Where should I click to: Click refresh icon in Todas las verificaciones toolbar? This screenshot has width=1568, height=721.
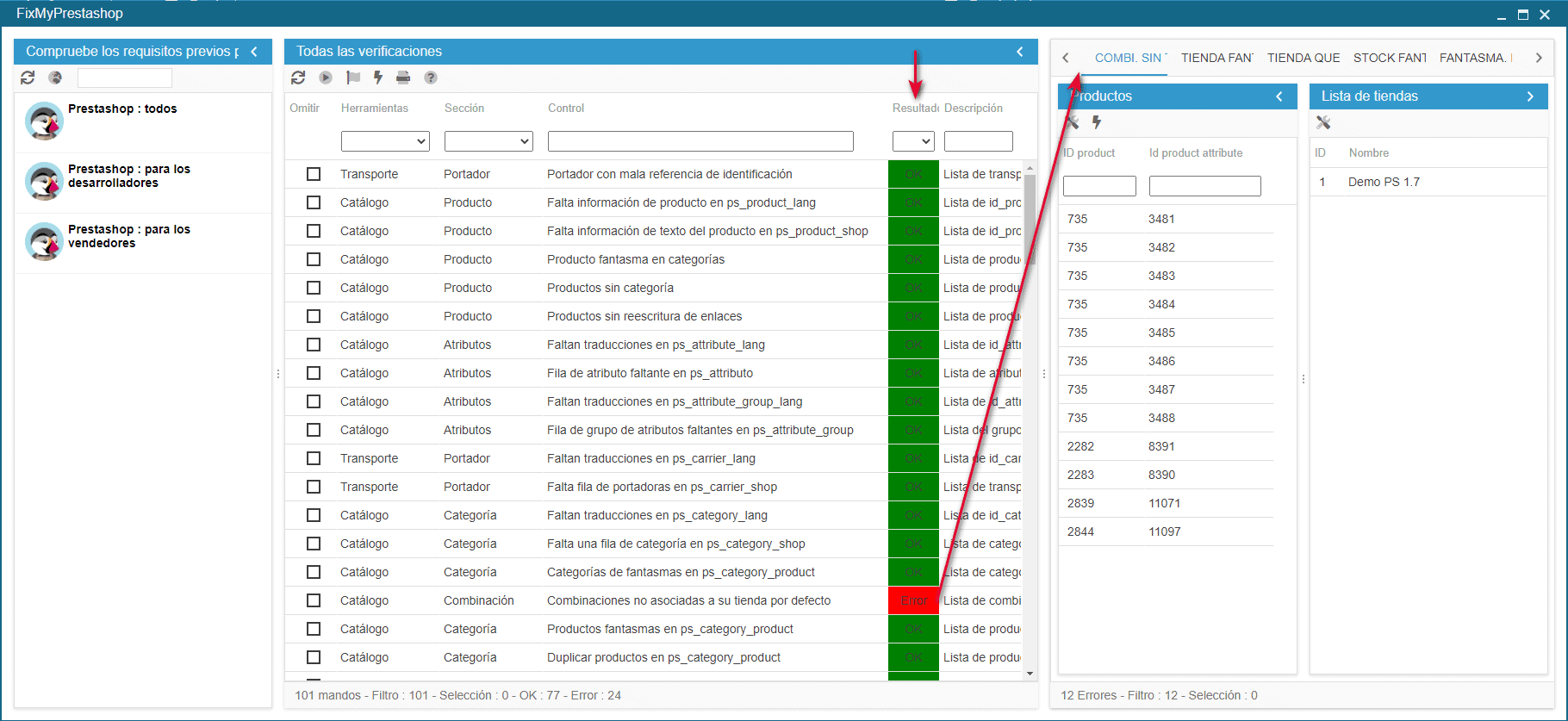coord(298,78)
